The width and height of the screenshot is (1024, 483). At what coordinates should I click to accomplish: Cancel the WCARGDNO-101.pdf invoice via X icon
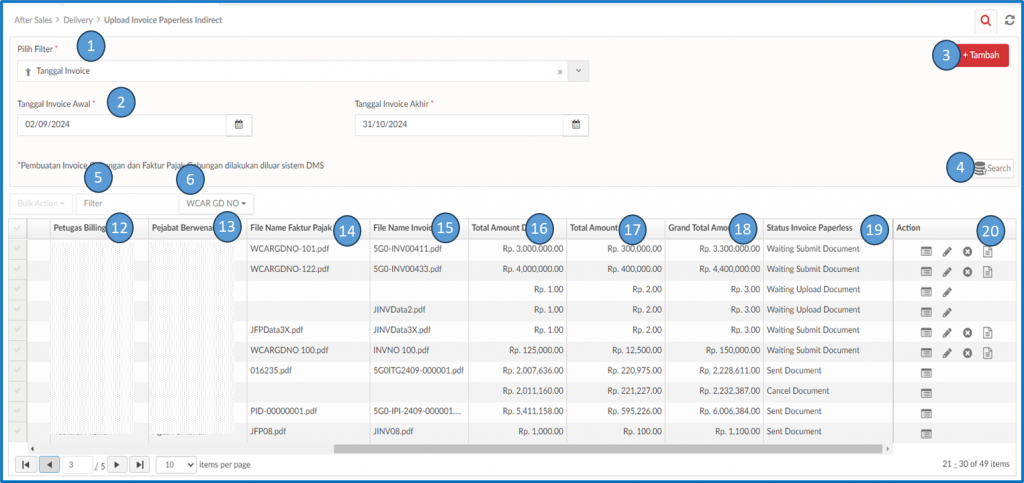(x=968, y=251)
